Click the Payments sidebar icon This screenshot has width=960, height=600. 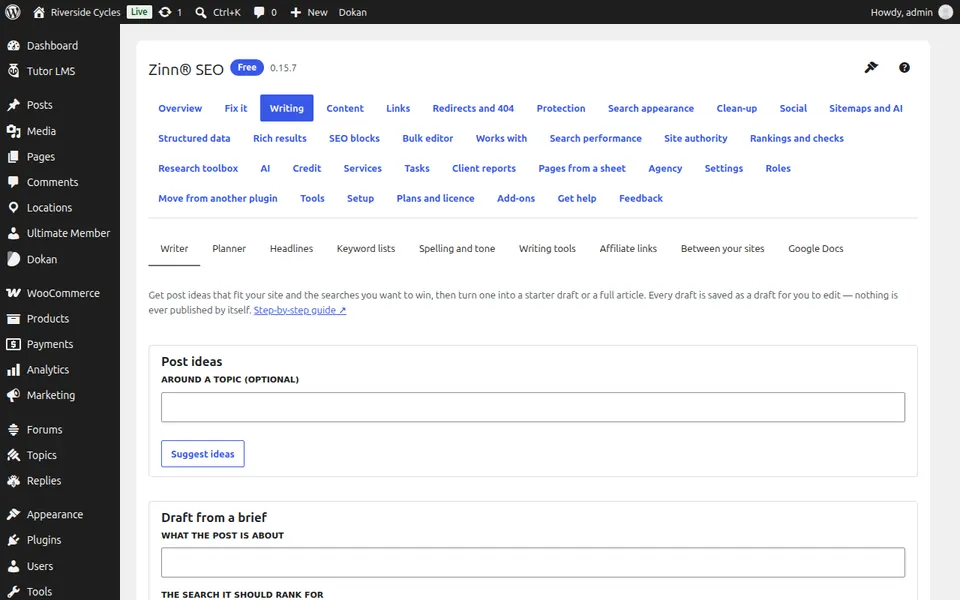[x=13, y=344]
